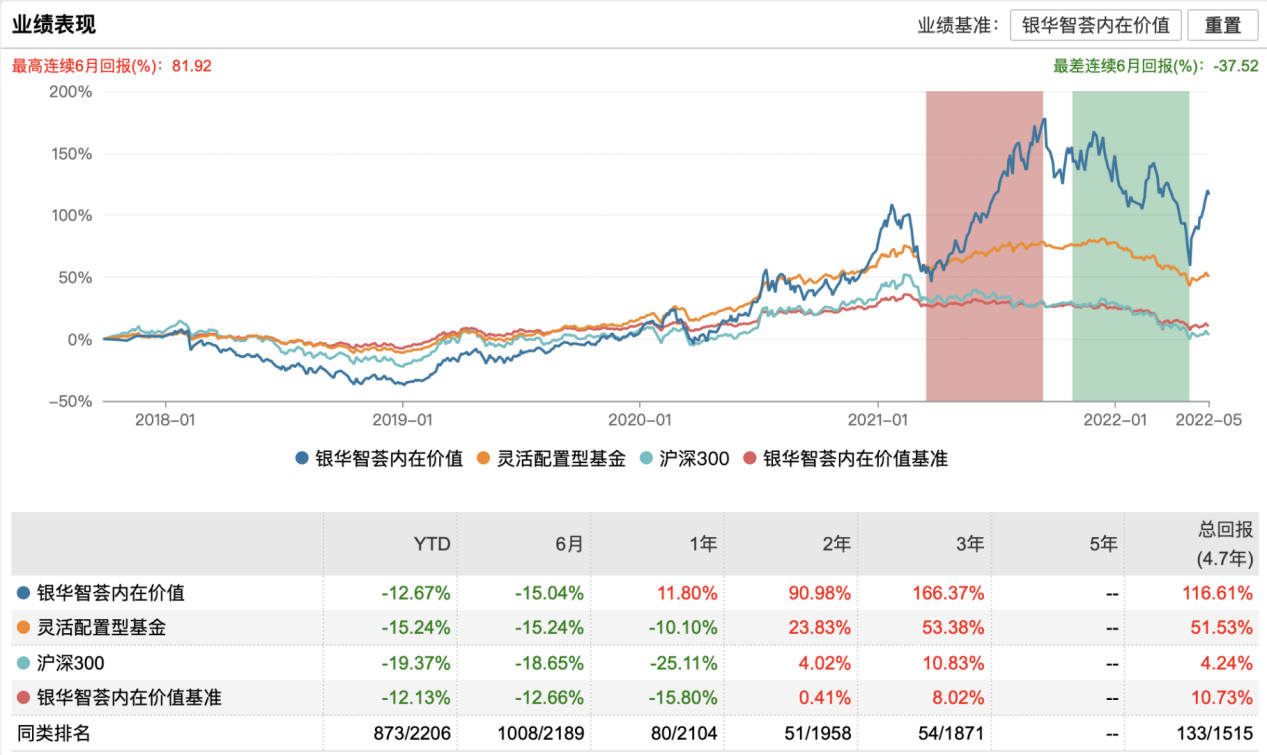Click the teal bullet in the 沪深300 table row
Screen dimensions: 1267x755
(x=23, y=663)
